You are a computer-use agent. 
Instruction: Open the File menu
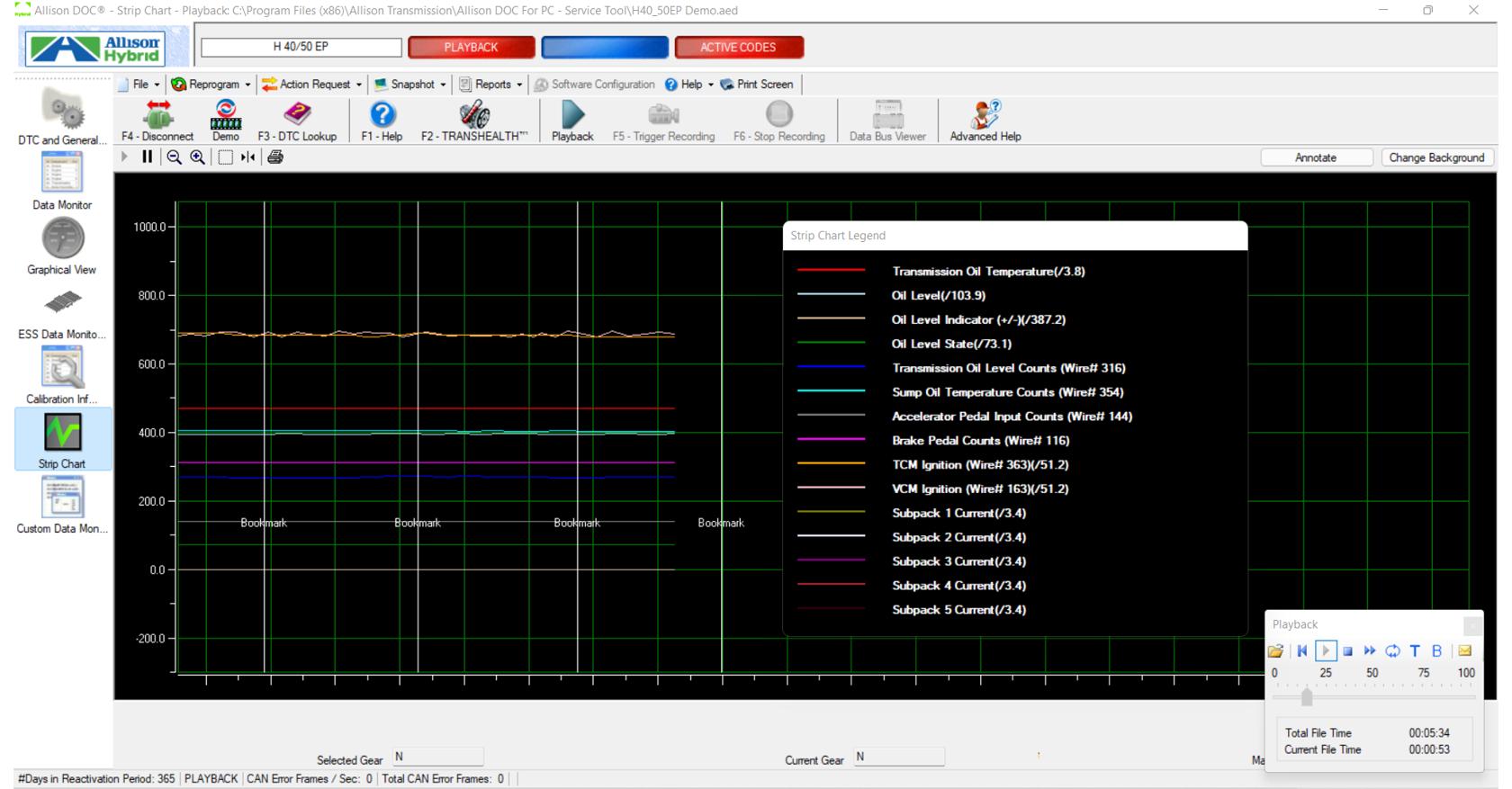tap(140, 85)
